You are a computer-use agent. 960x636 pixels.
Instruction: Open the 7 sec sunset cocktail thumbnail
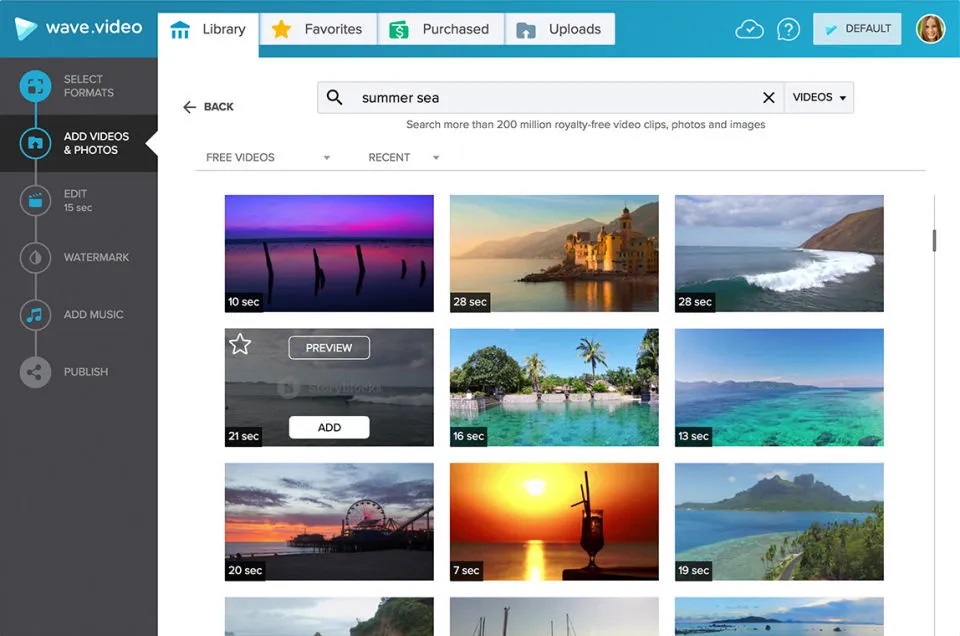(554, 521)
